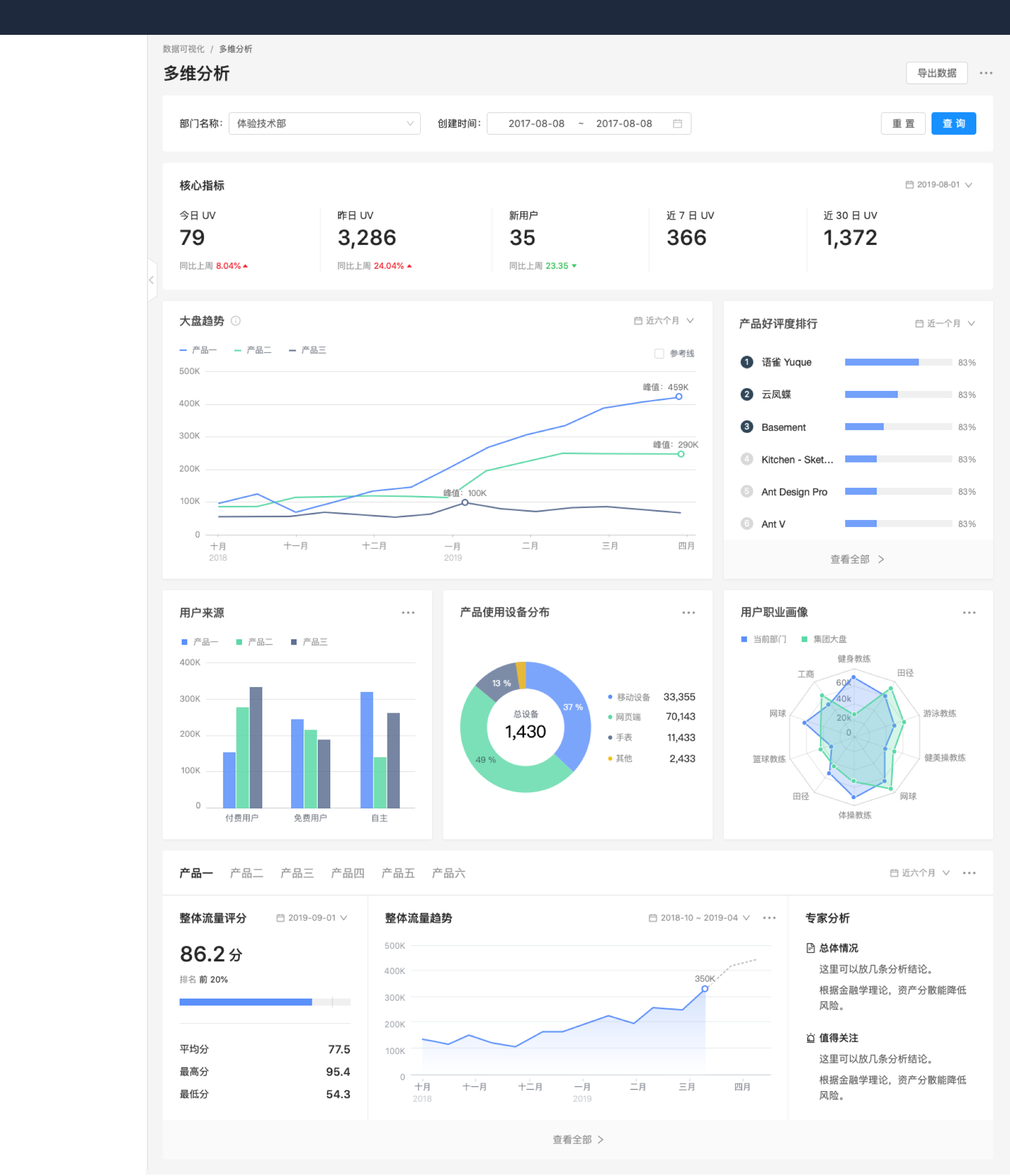This screenshot has width=1010, height=1176.
Task: Open 查看全部 link at the page bottom
Action: (x=578, y=1140)
